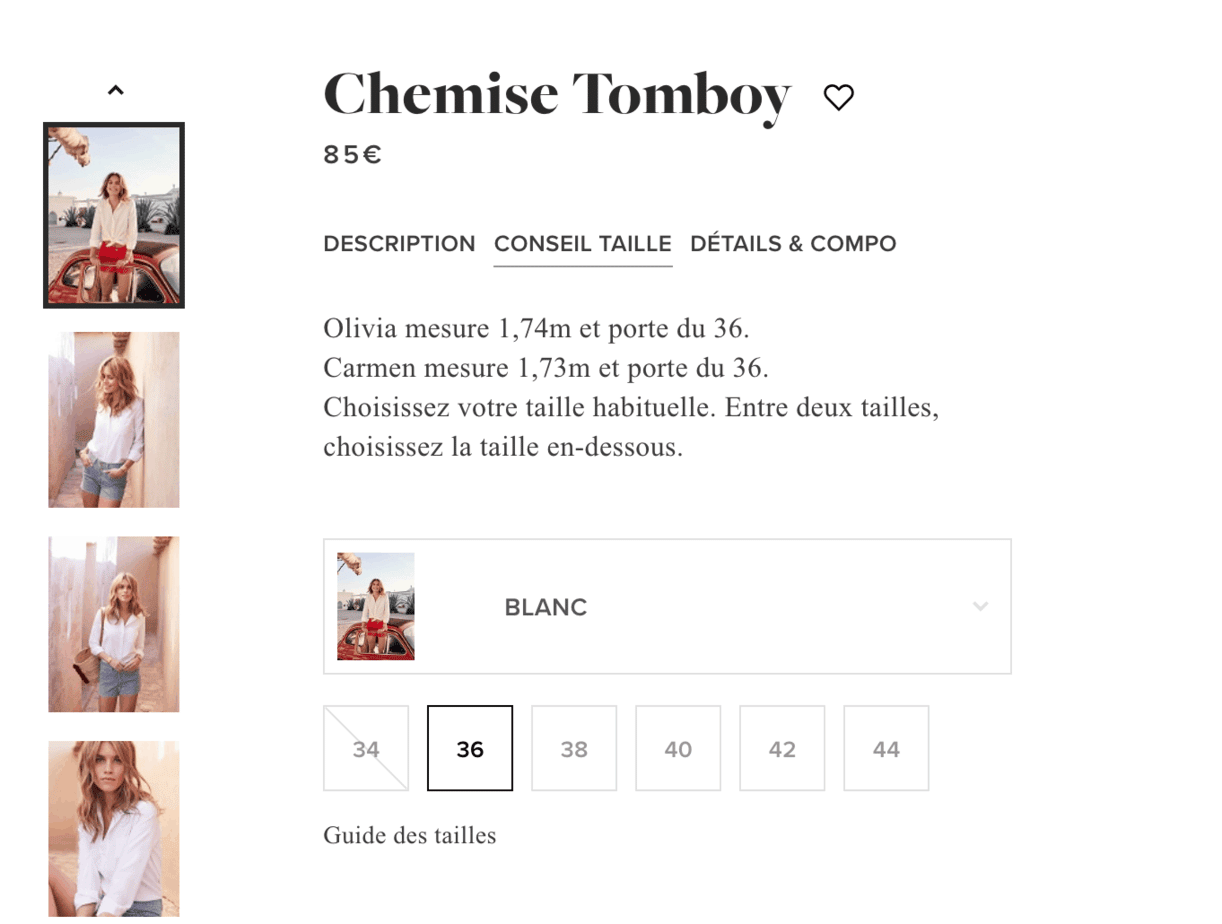1222x924 pixels.
Task: Open the Guide des tailles link
Action: click(409, 835)
